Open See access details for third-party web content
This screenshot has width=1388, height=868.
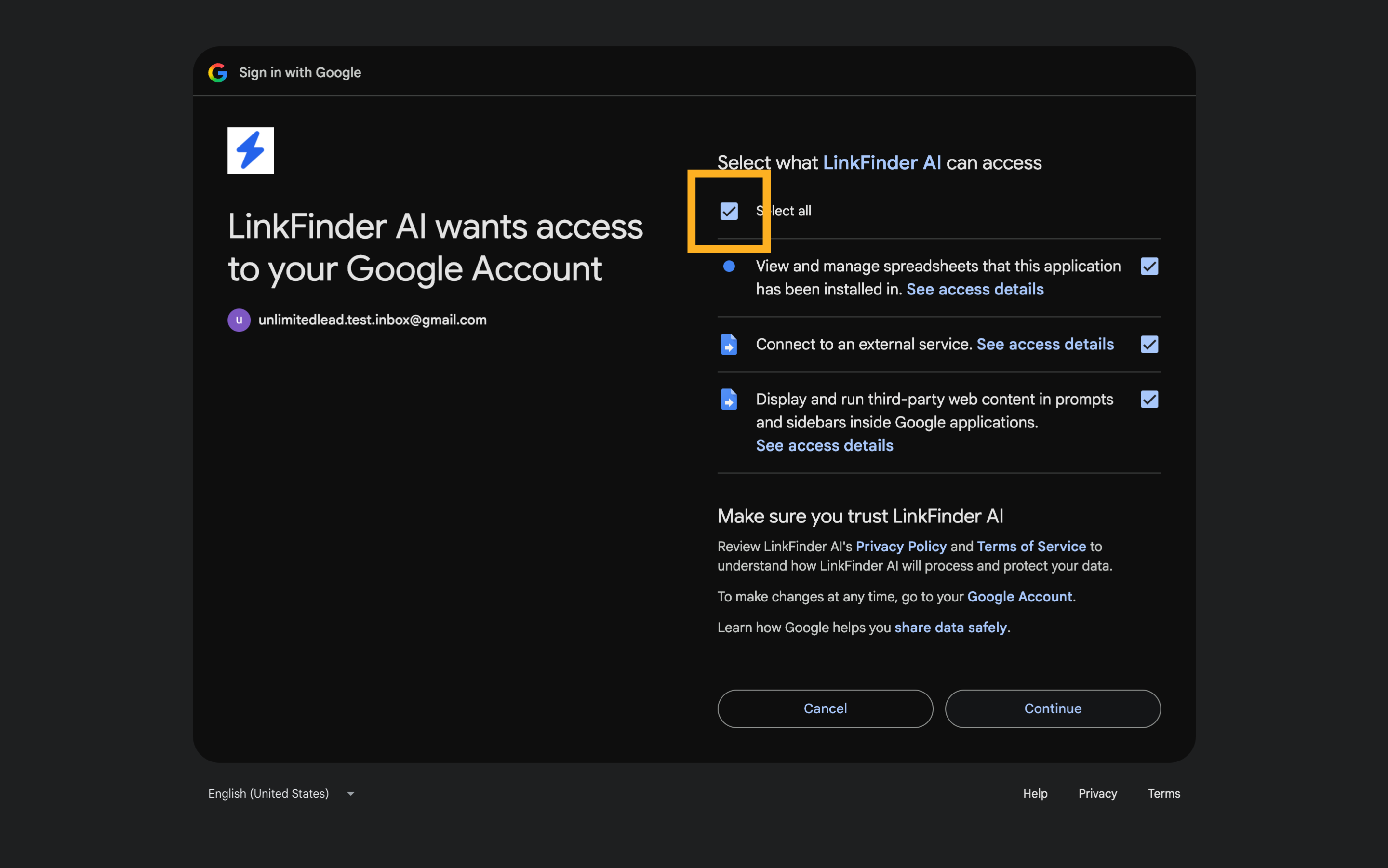coord(824,445)
